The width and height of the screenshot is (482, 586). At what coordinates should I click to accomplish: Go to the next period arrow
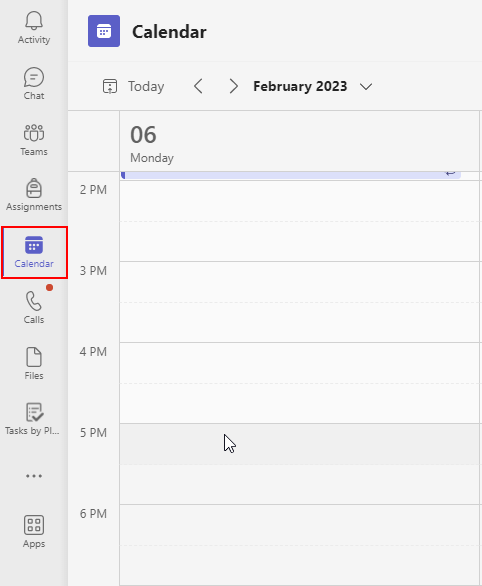pos(234,86)
